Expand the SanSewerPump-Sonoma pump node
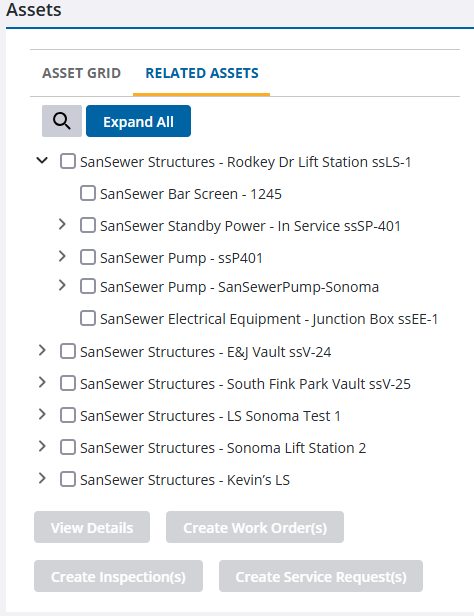This screenshot has width=474, height=616. coord(62,285)
